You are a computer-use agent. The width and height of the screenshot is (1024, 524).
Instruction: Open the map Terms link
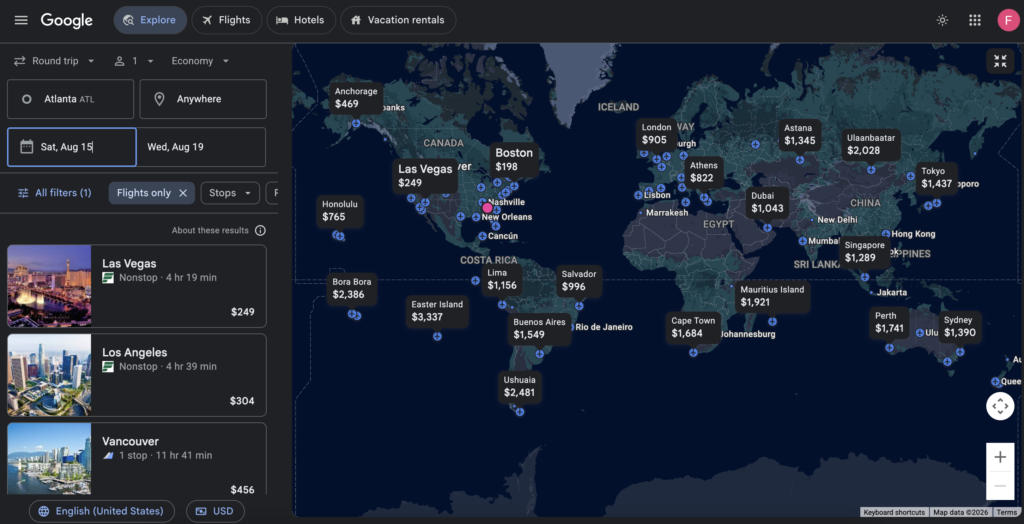pos(1006,512)
